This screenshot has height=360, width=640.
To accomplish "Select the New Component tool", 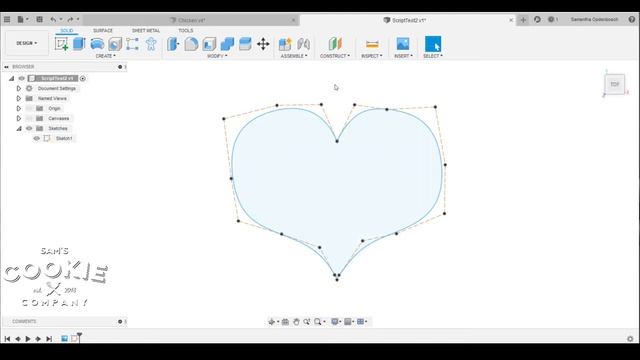I will coord(285,44).
